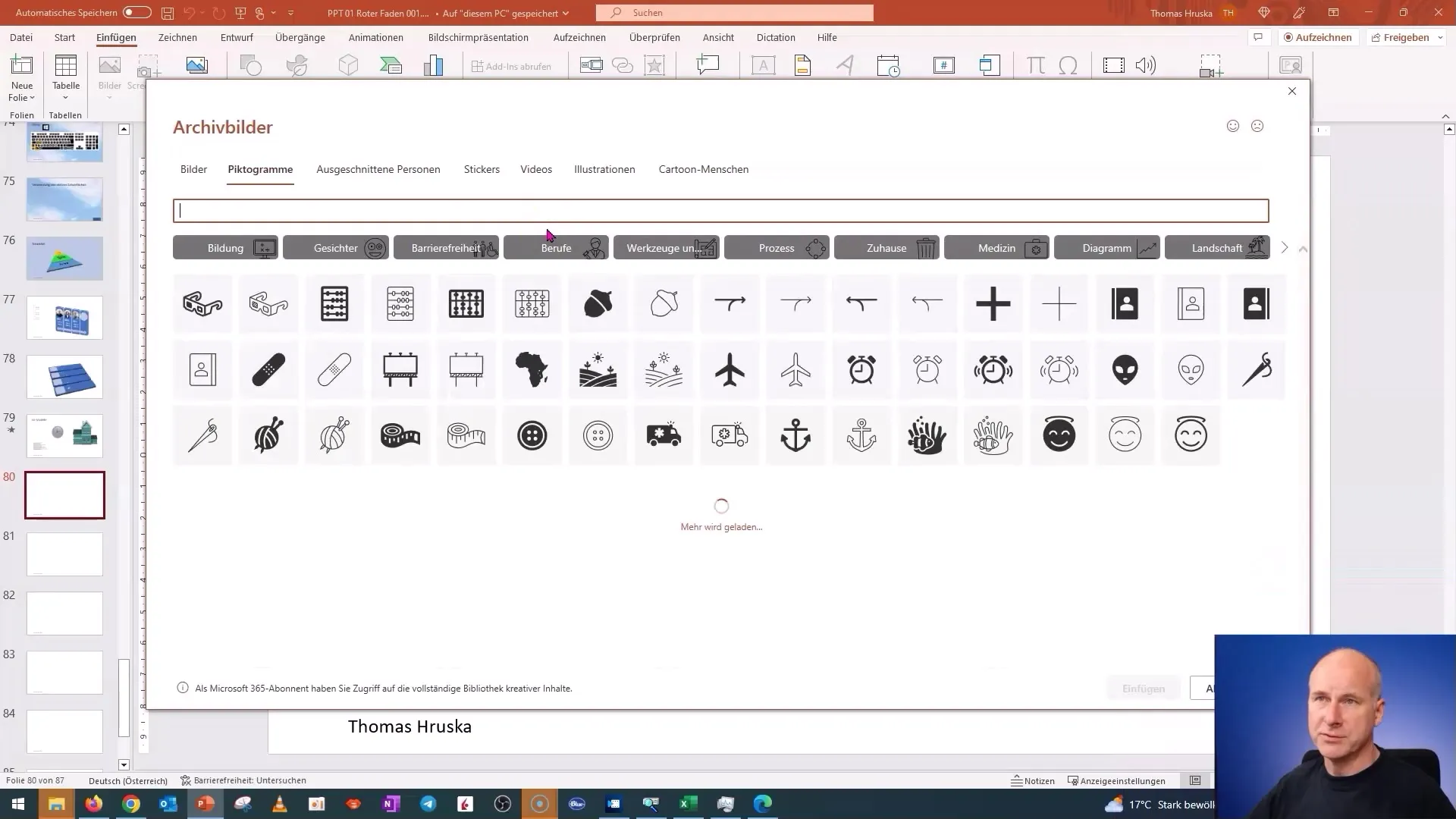
Task: Show more pictogram categories with right chevron
Action: click(x=1285, y=248)
